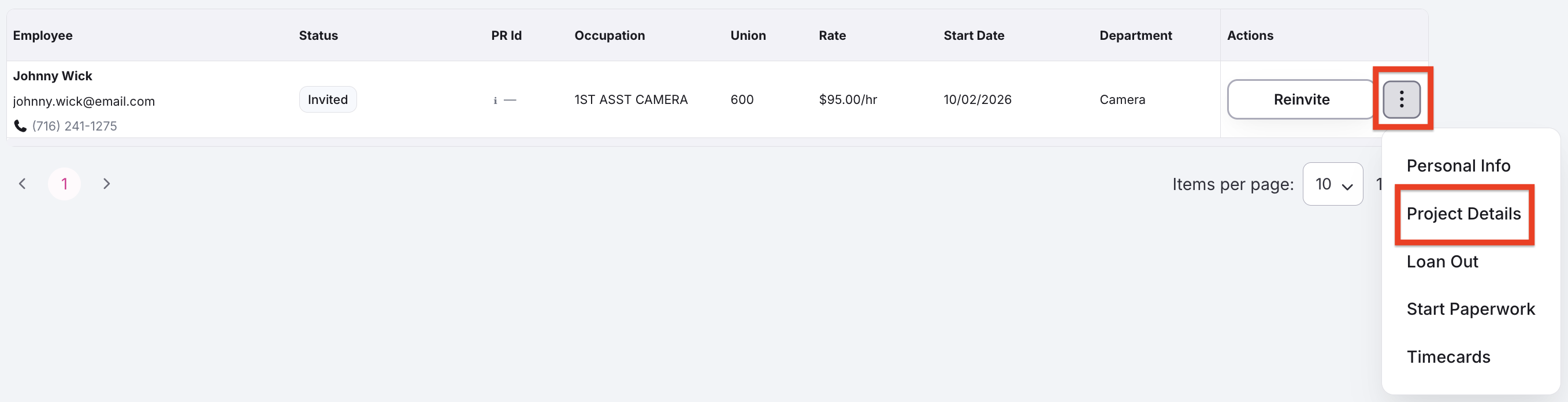The height and width of the screenshot is (402, 1568).
Task: Click the Employee column header
Action: click(x=43, y=35)
